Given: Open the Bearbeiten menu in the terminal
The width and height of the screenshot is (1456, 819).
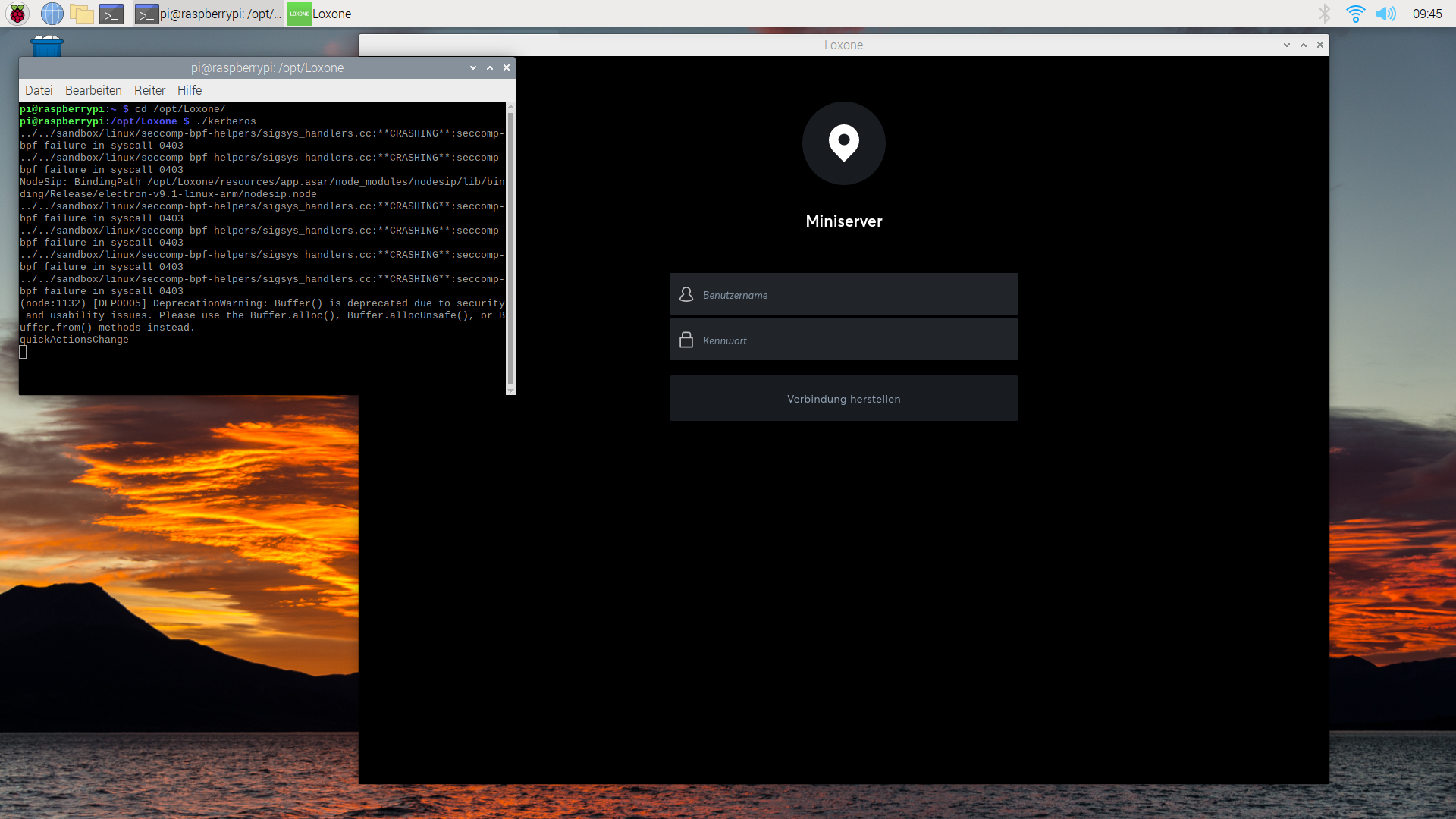Looking at the screenshot, I should coord(93,90).
